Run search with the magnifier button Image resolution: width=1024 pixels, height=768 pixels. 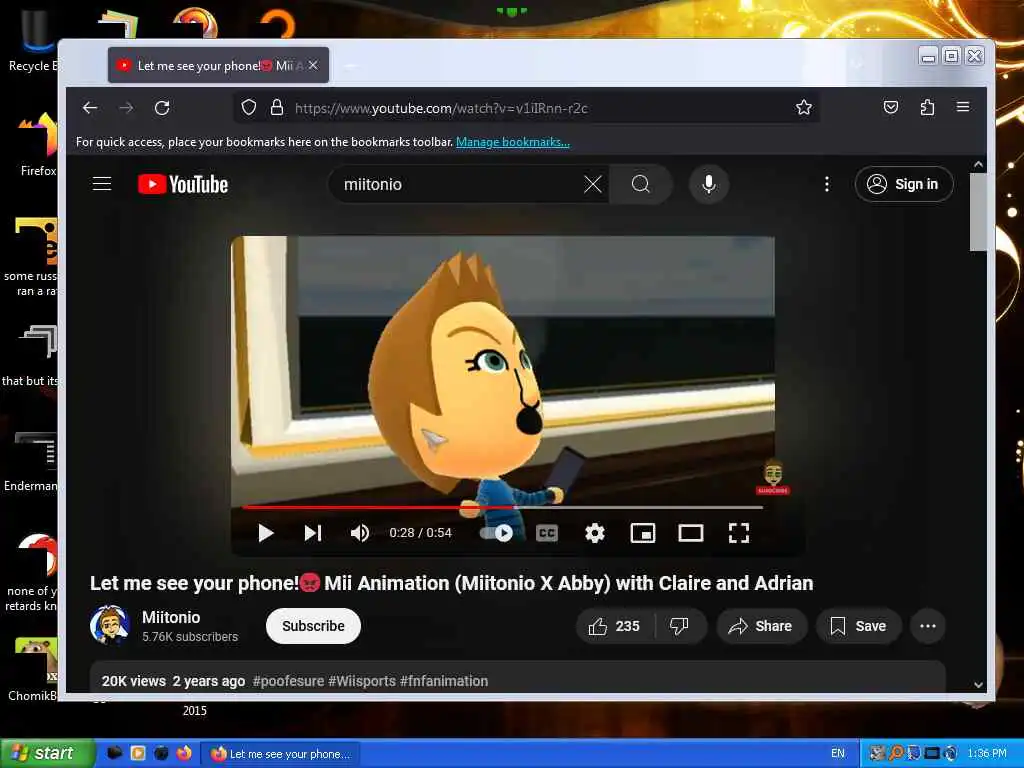[641, 184]
